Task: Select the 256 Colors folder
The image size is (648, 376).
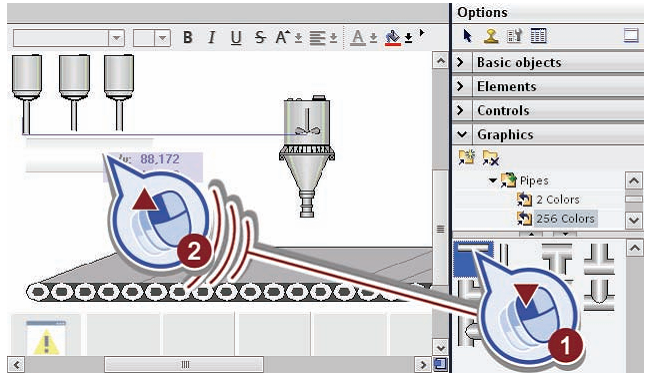Action: (x=557, y=218)
